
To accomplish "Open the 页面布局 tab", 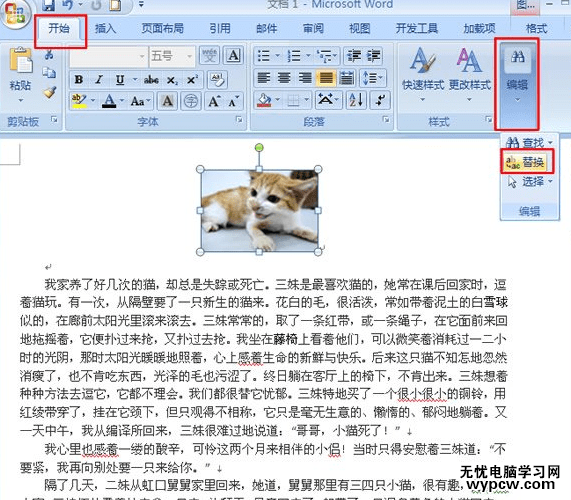I will [x=162, y=28].
